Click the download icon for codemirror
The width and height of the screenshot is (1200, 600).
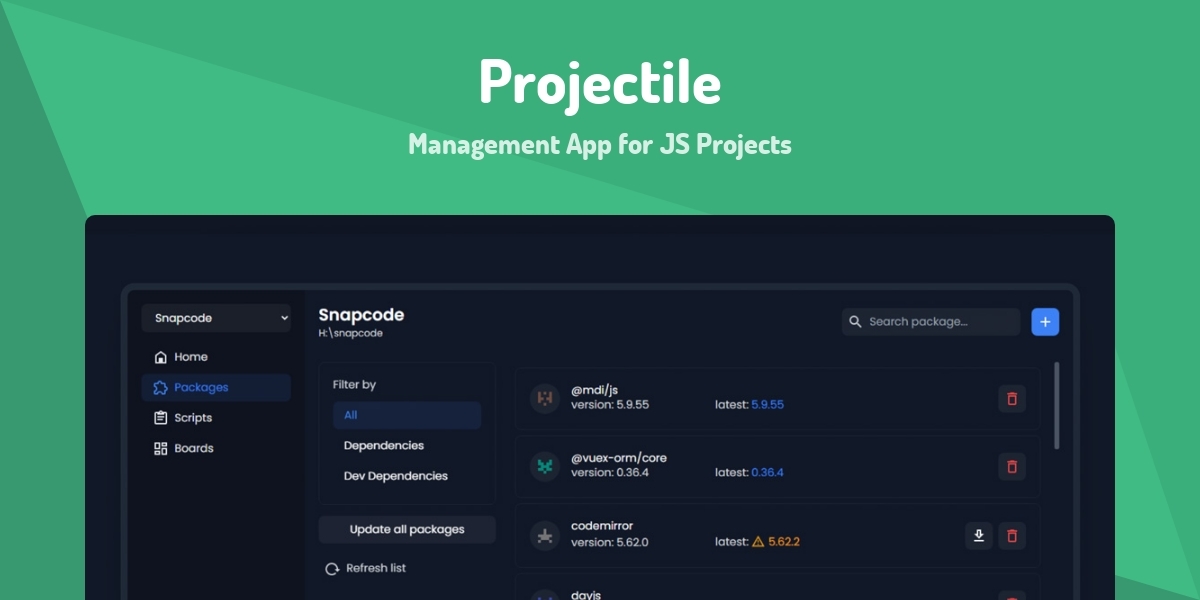[x=978, y=536]
